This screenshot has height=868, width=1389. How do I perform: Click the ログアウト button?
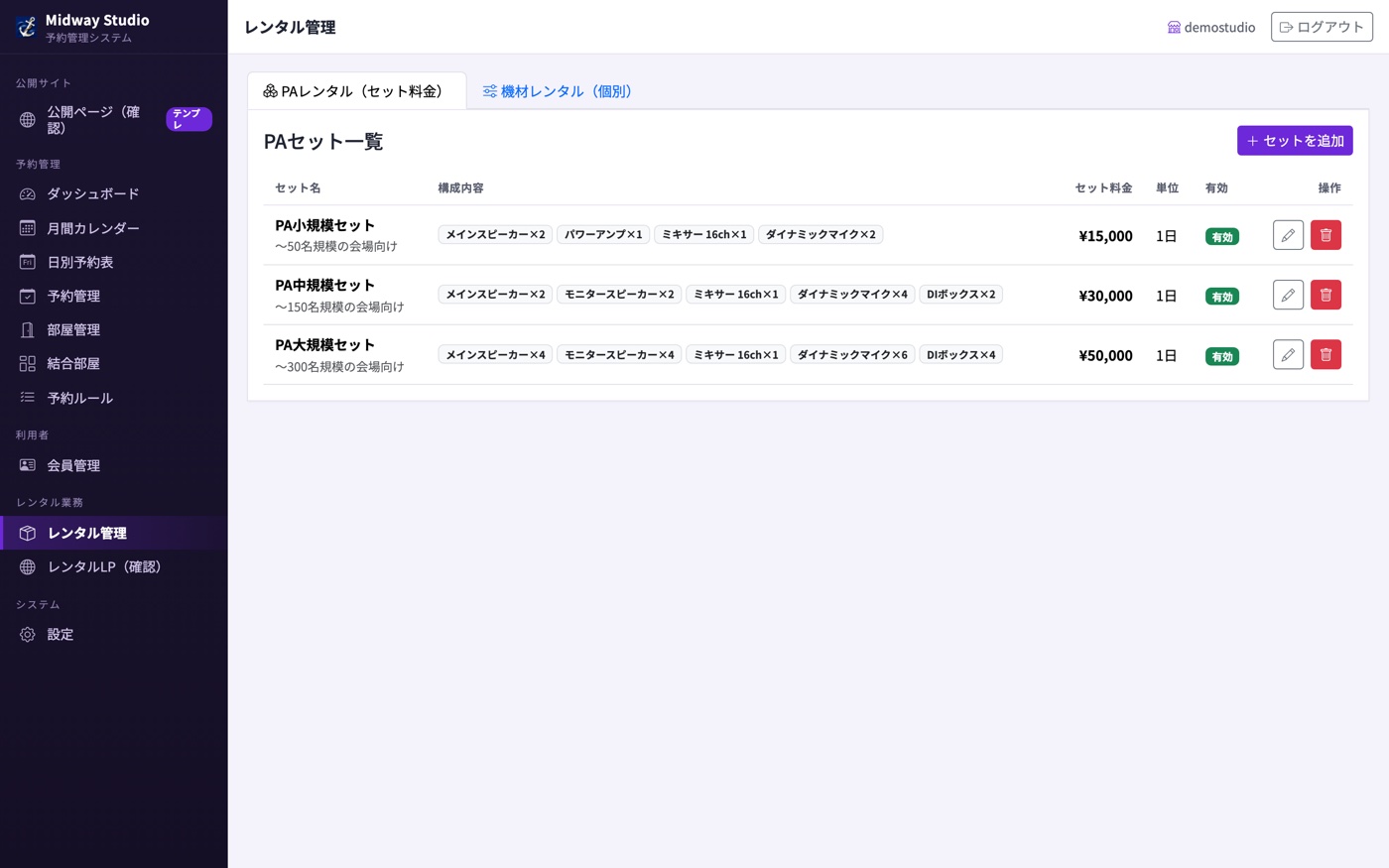(1322, 27)
